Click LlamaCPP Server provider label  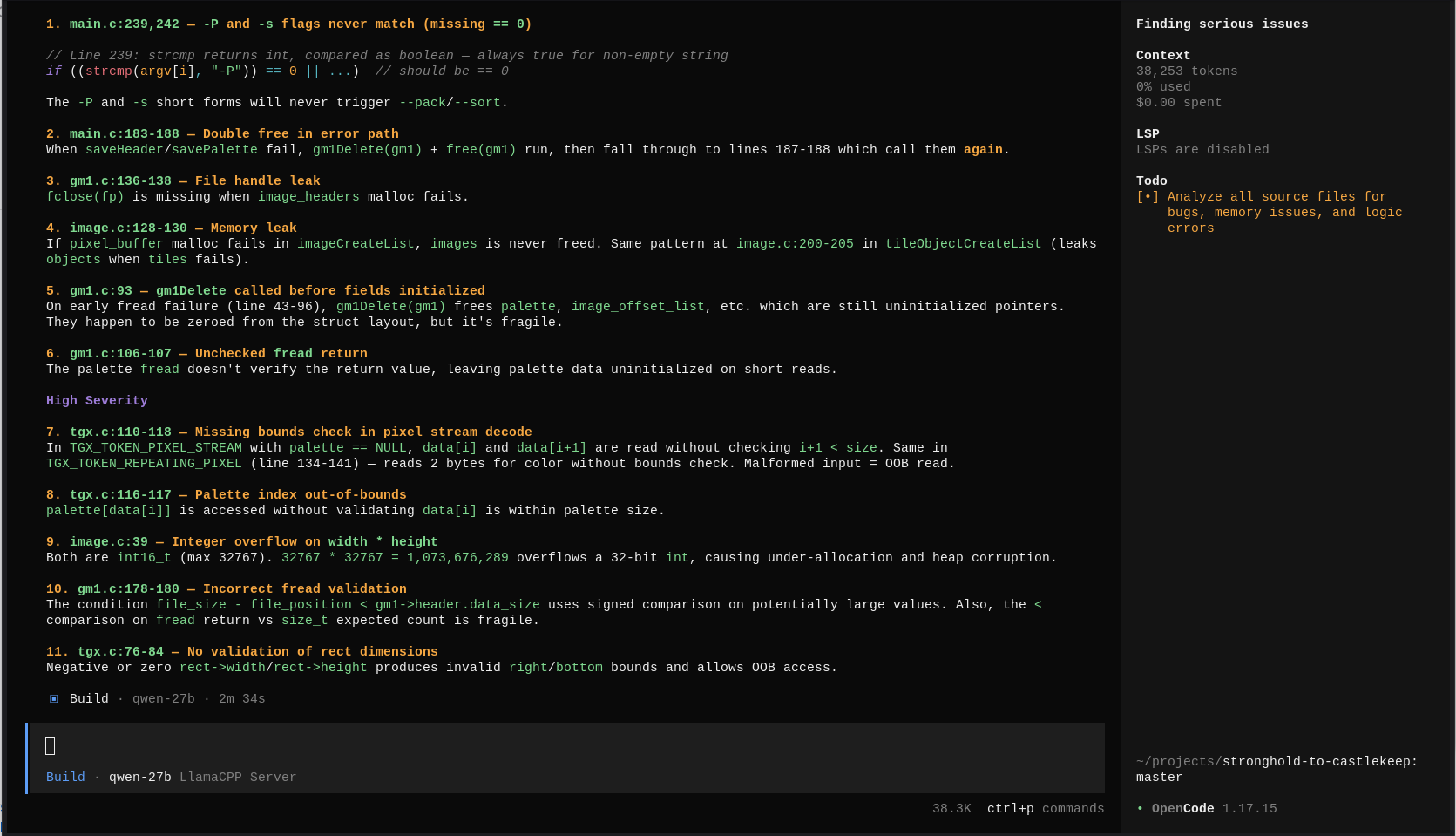(238, 778)
